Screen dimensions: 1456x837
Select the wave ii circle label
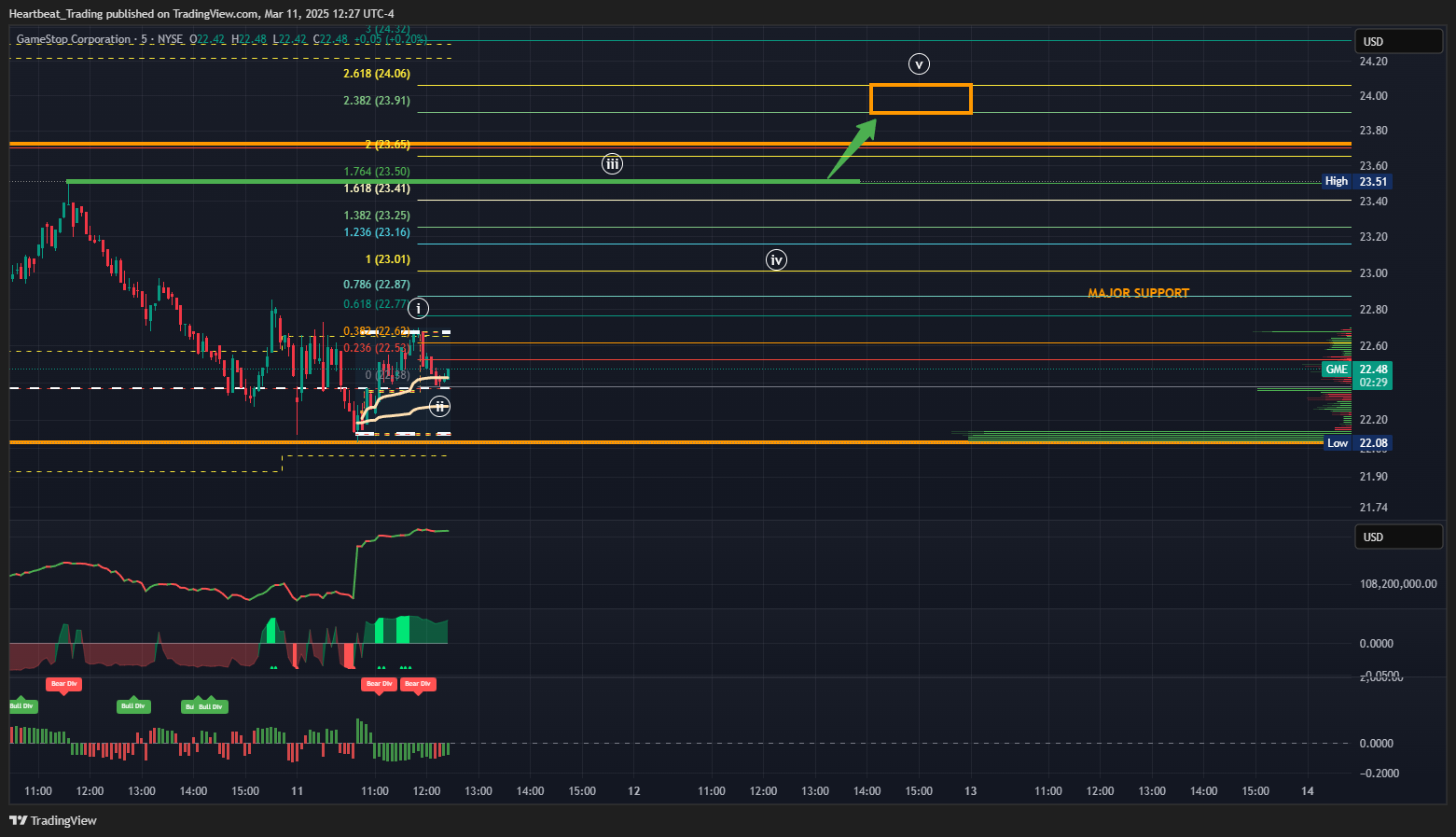point(439,406)
